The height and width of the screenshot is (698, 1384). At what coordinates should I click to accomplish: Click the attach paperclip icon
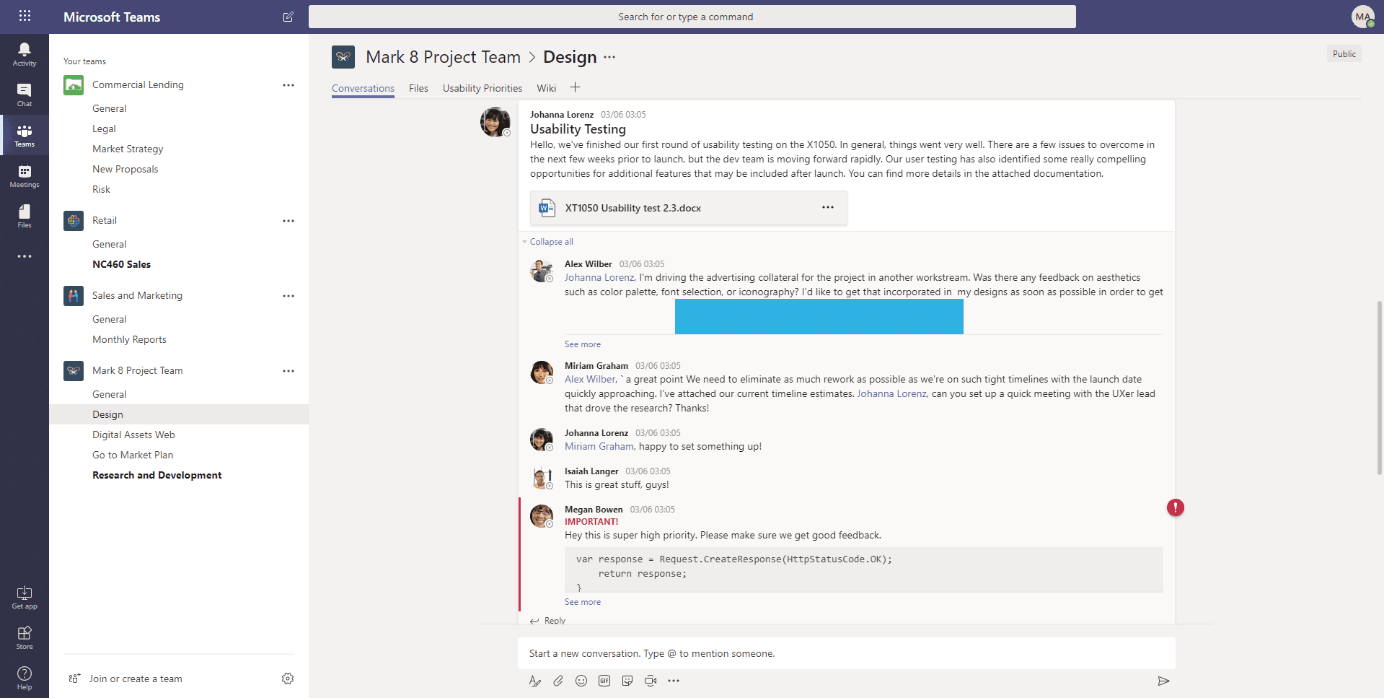(558, 681)
